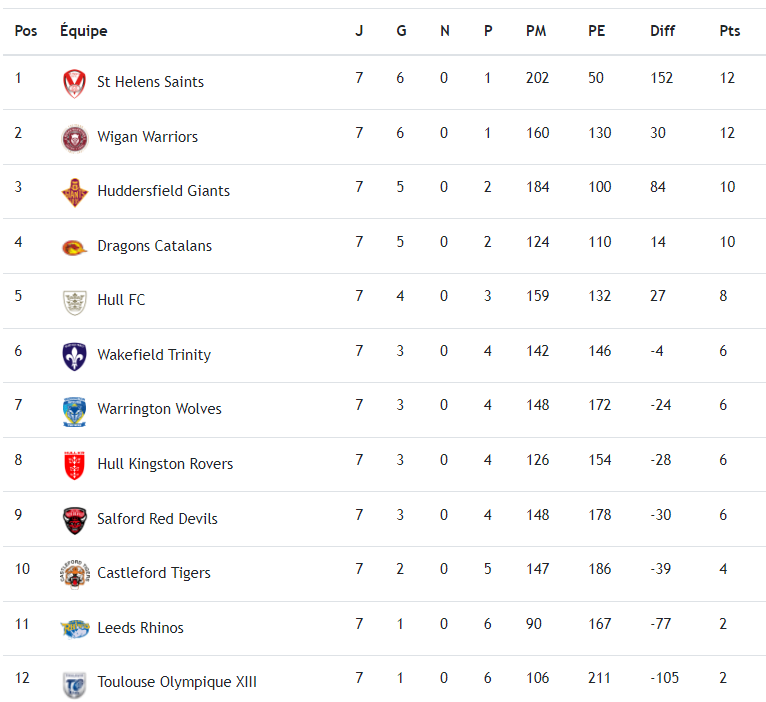Click the St Helens Saints team logo
Image resolution: width=766 pixels, height=702 pixels.
point(74,83)
